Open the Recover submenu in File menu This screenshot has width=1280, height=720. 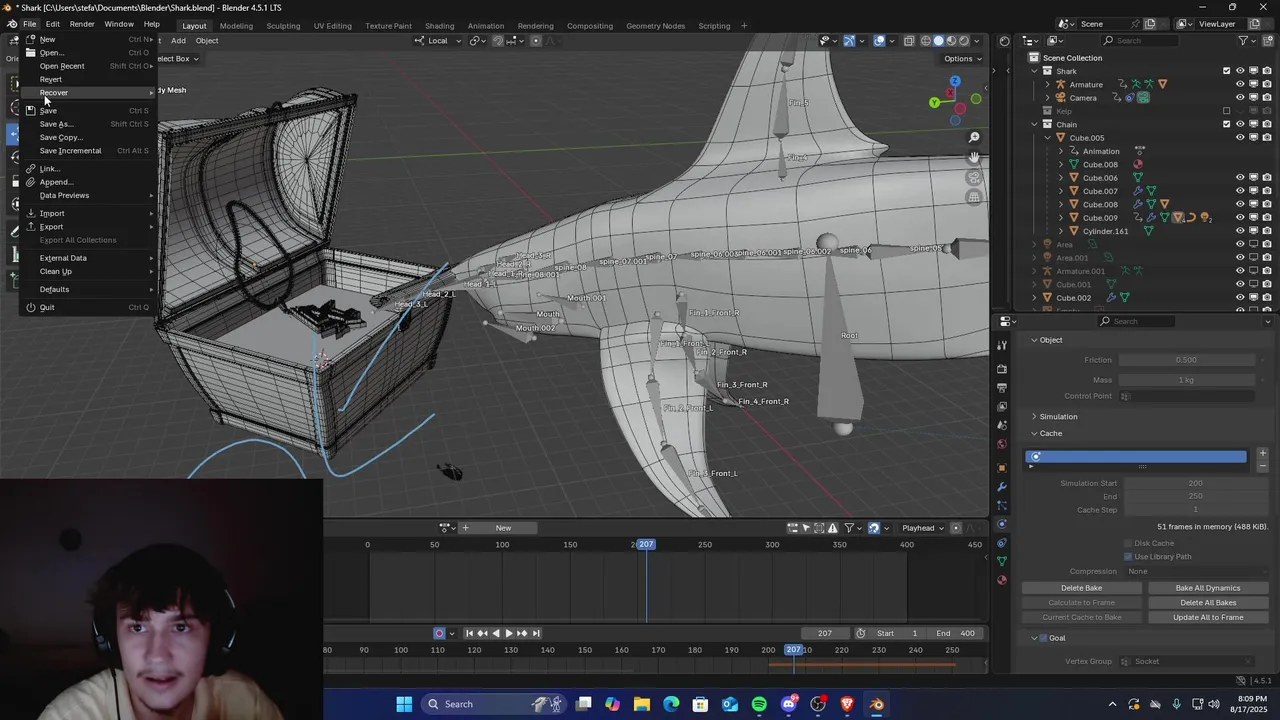(89, 92)
